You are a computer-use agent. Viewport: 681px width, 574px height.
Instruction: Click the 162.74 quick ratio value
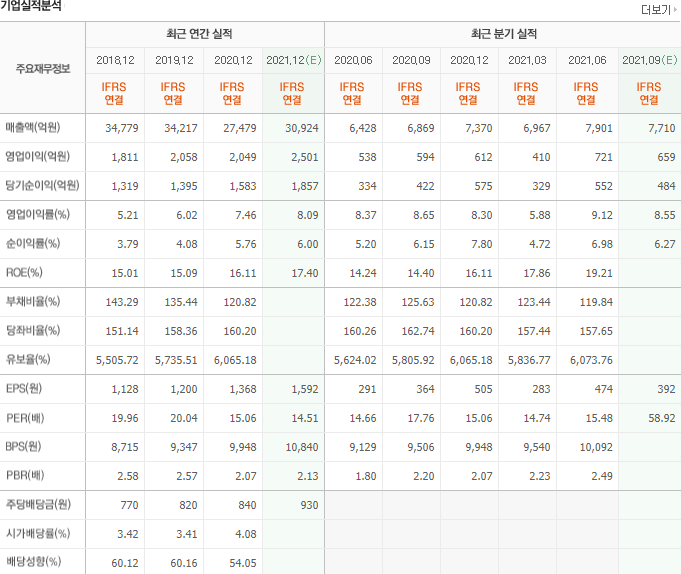[418, 331]
